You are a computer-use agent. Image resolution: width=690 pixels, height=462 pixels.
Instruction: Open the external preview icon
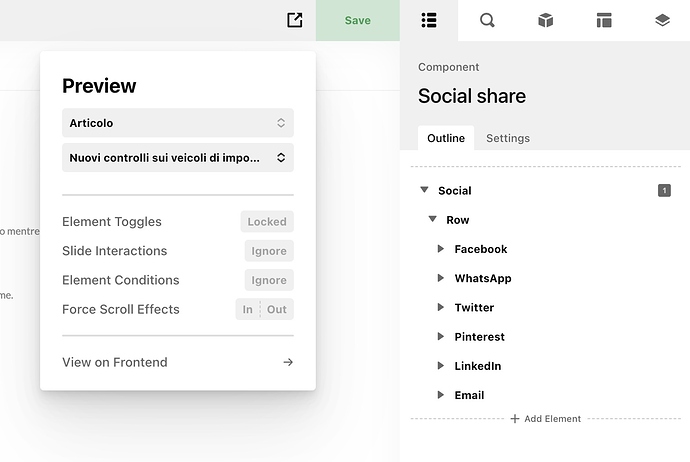point(294,20)
